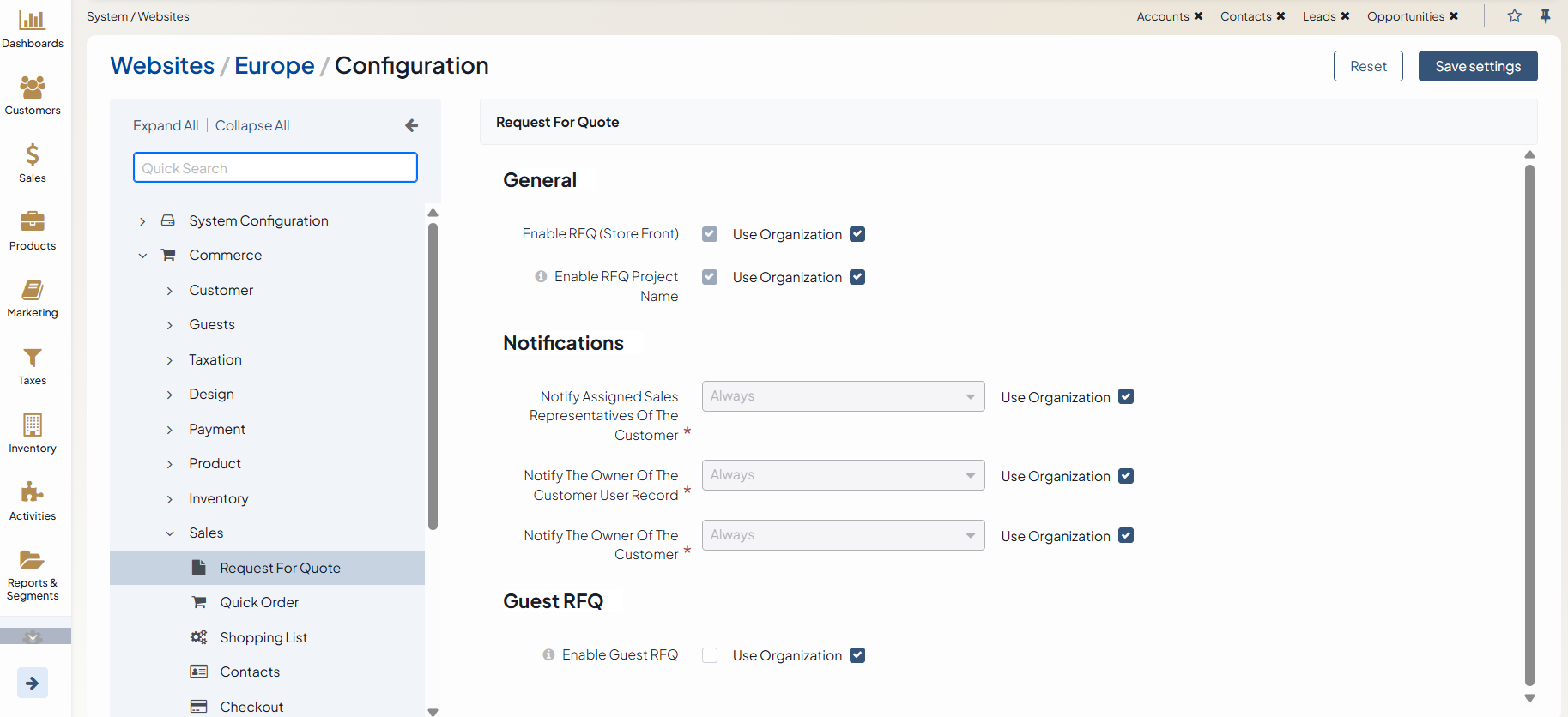The width and height of the screenshot is (1568, 717).
Task: Click the Reset button
Action: [1368, 66]
